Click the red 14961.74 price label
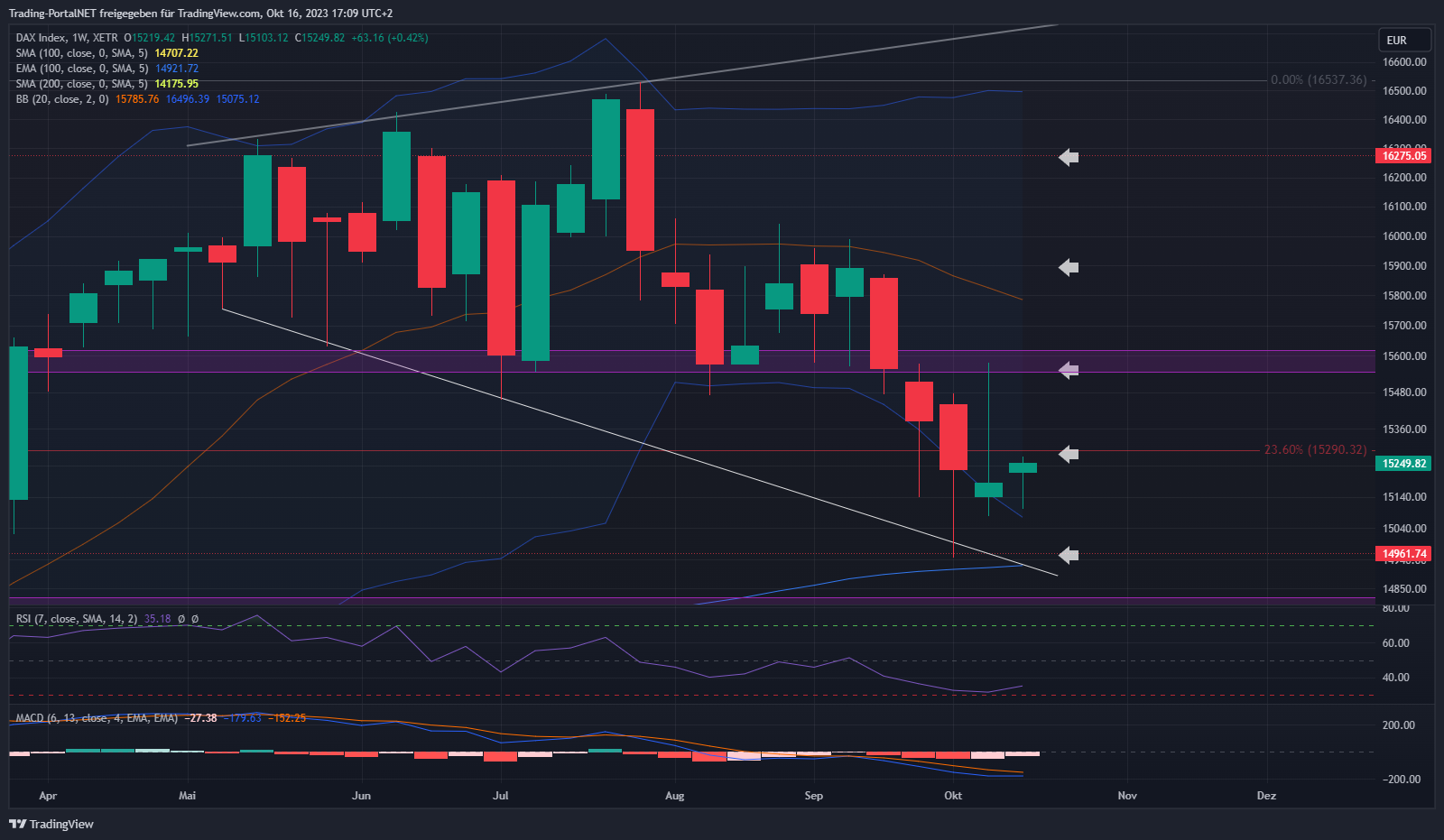 pyautogui.click(x=1404, y=554)
